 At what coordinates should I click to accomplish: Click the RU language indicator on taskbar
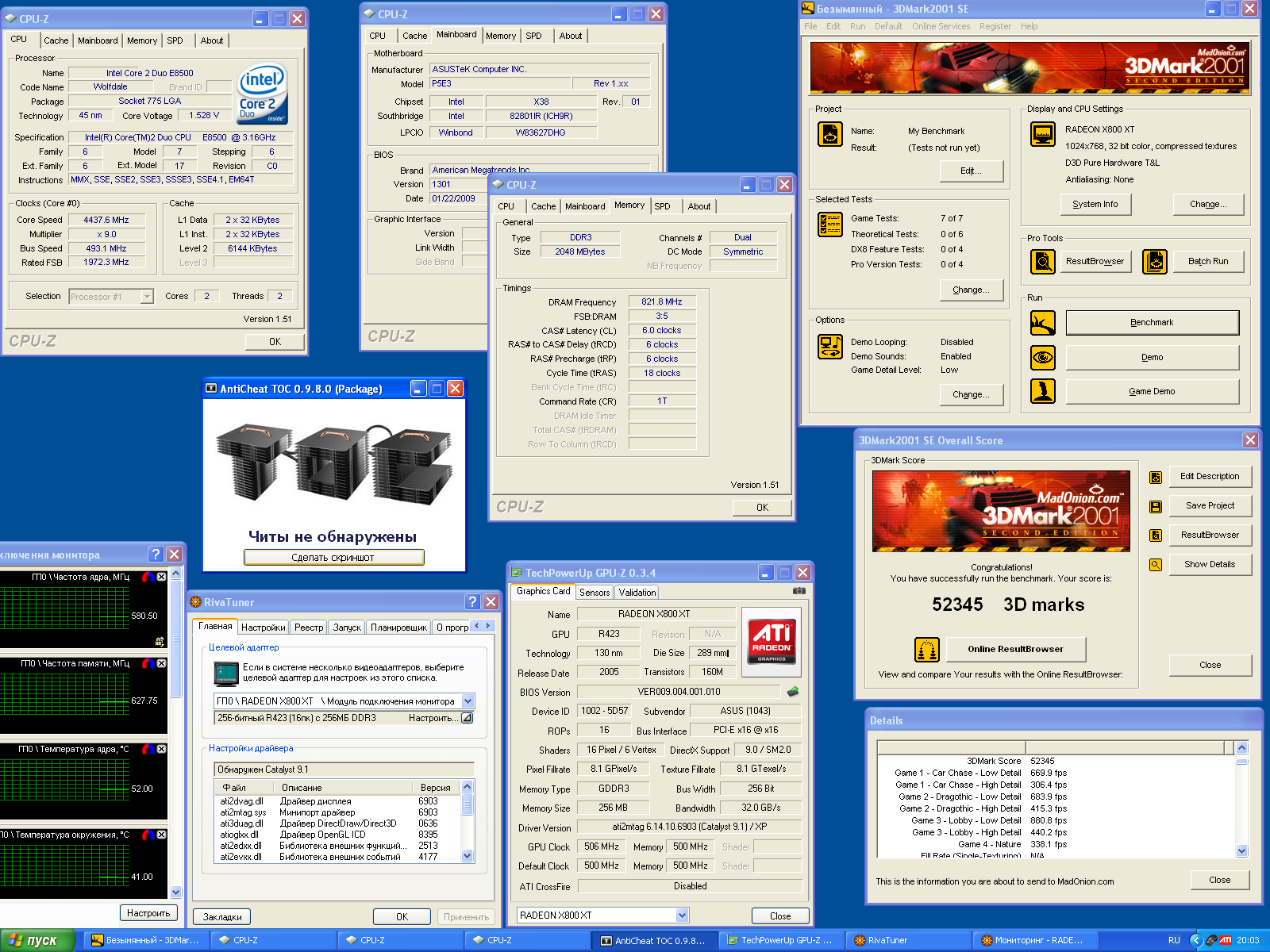pos(1174,940)
